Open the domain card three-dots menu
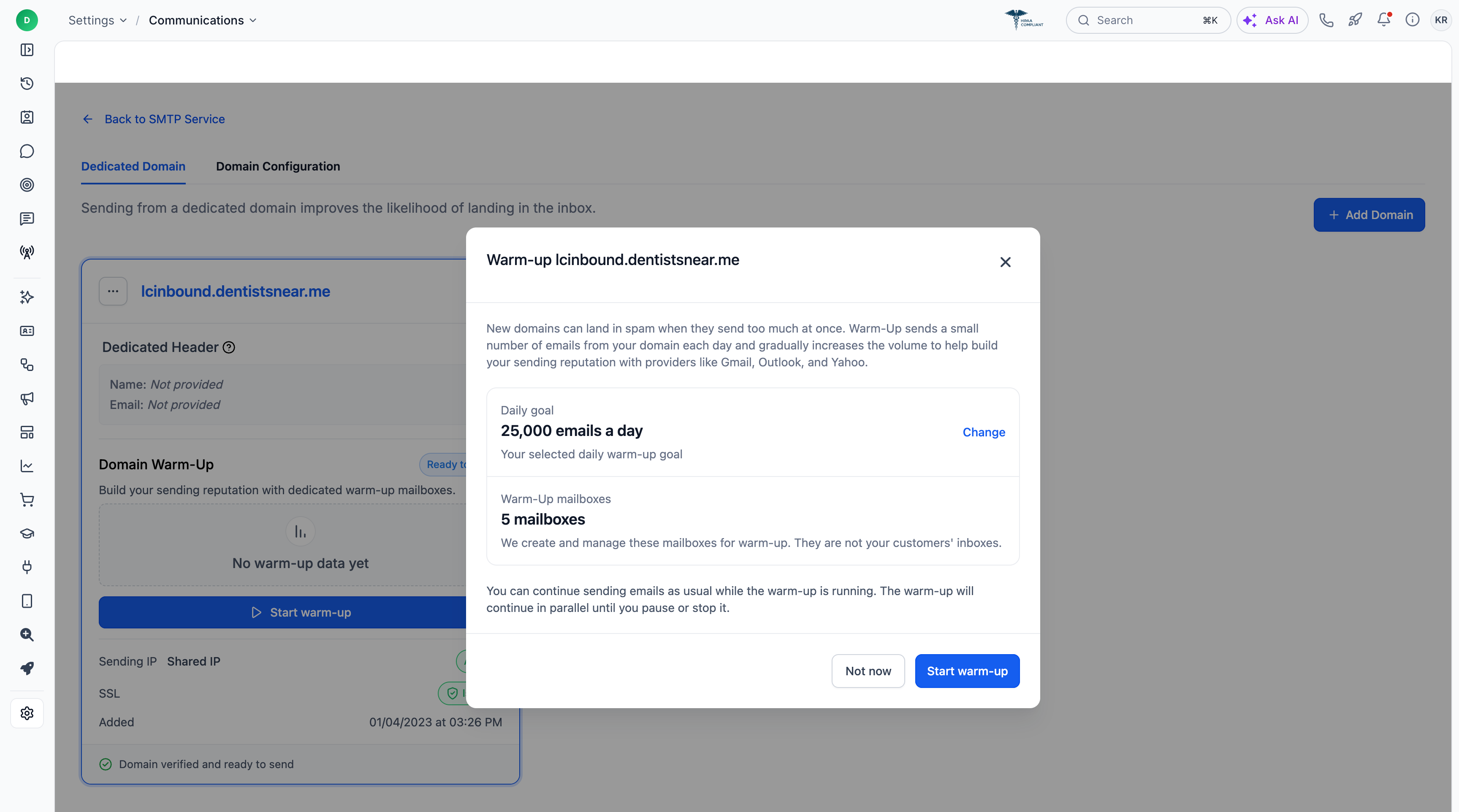Image resolution: width=1459 pixels, height=812 pixels. click(113, 292)
